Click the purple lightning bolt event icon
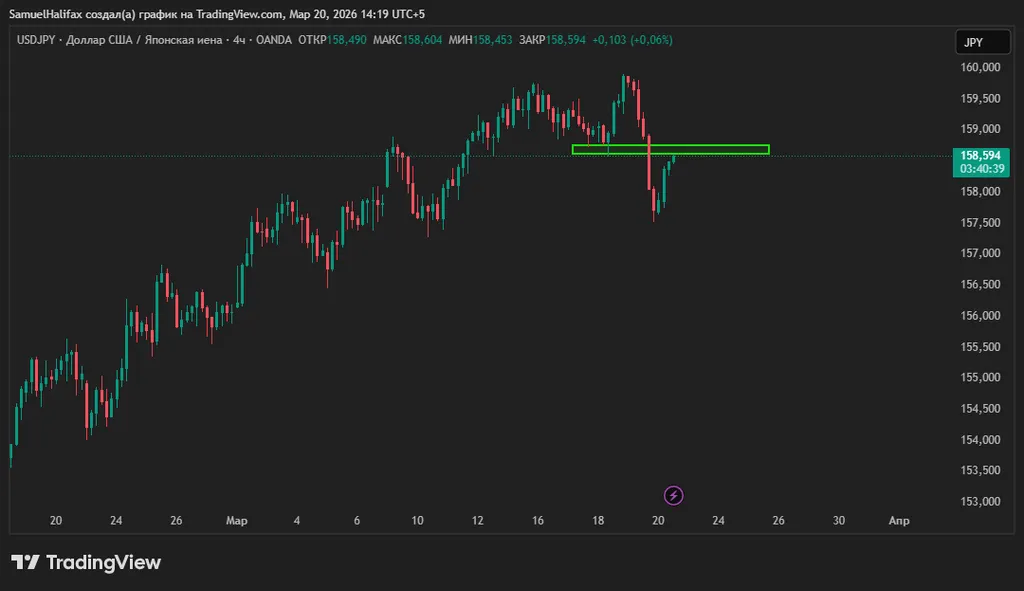The image size is (1024, 591). point(674,495)
